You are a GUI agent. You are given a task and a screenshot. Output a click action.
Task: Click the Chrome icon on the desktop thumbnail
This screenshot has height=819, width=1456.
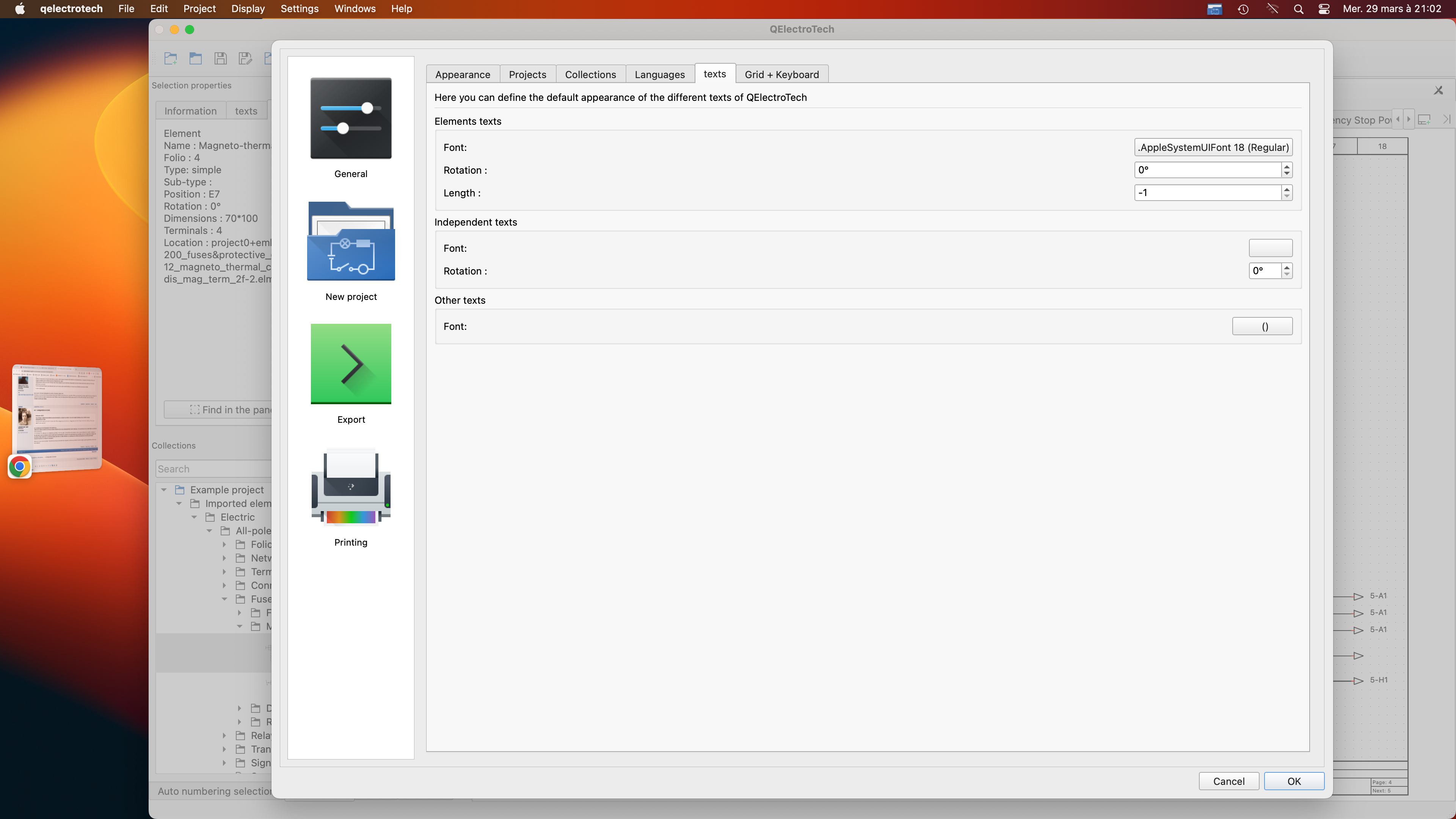20,467
